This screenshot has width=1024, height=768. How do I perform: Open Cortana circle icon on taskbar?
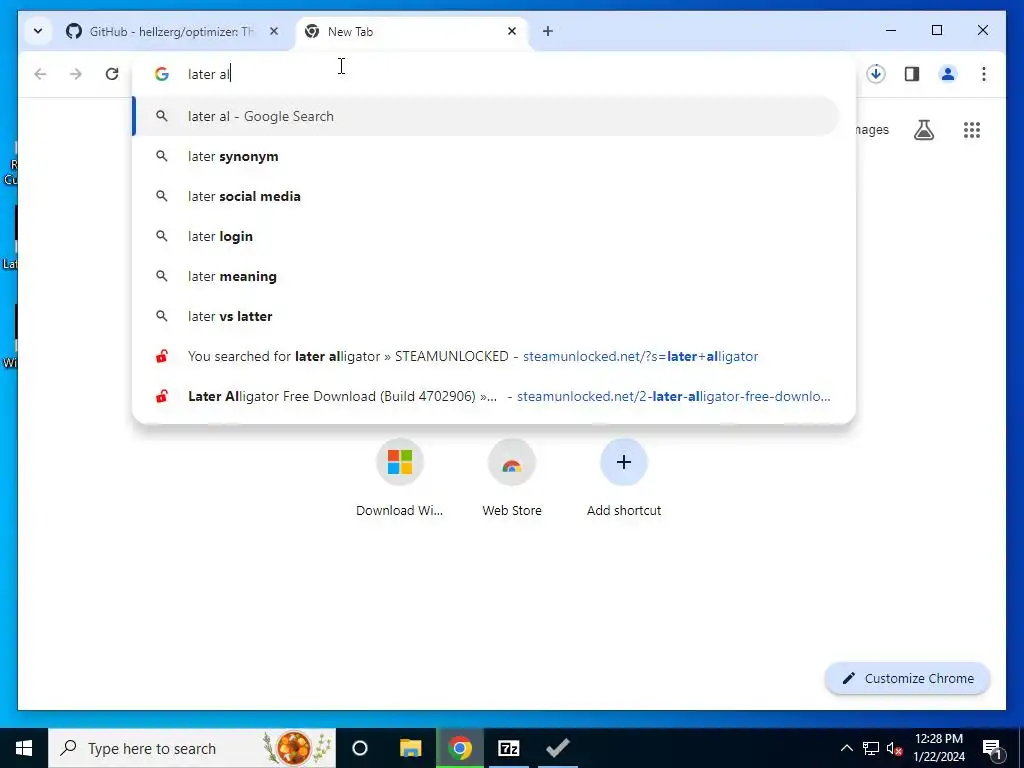tap(360, 748)
